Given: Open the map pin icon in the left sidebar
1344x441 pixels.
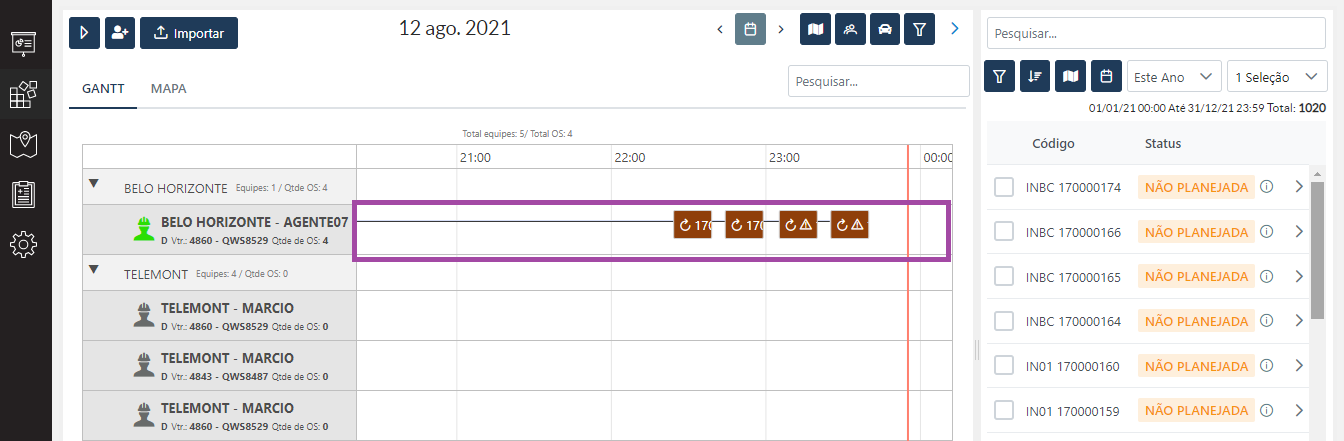Looking at the screenshot, I should [24, 144].
